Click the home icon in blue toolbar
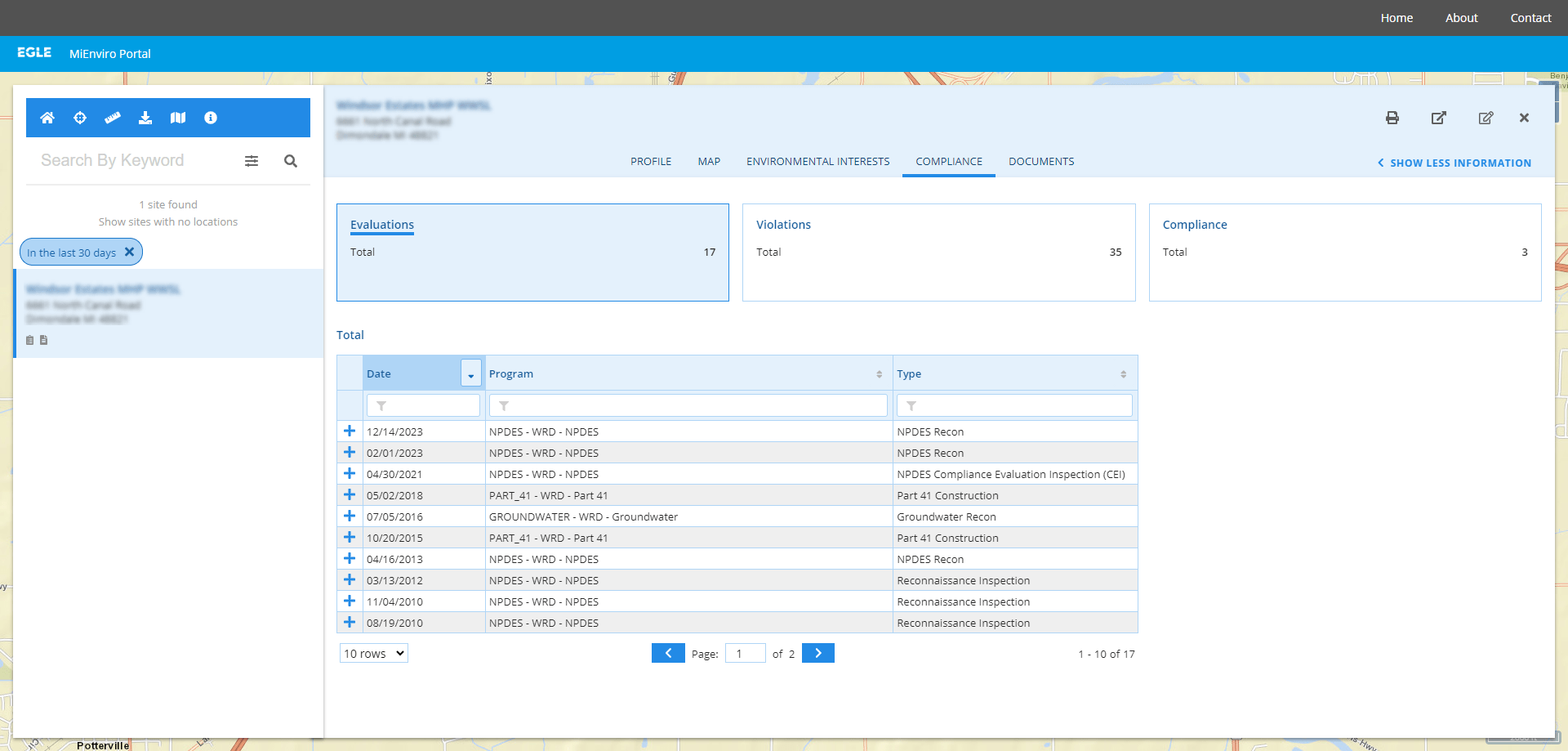1568x751 pixels. click(47, 118)
